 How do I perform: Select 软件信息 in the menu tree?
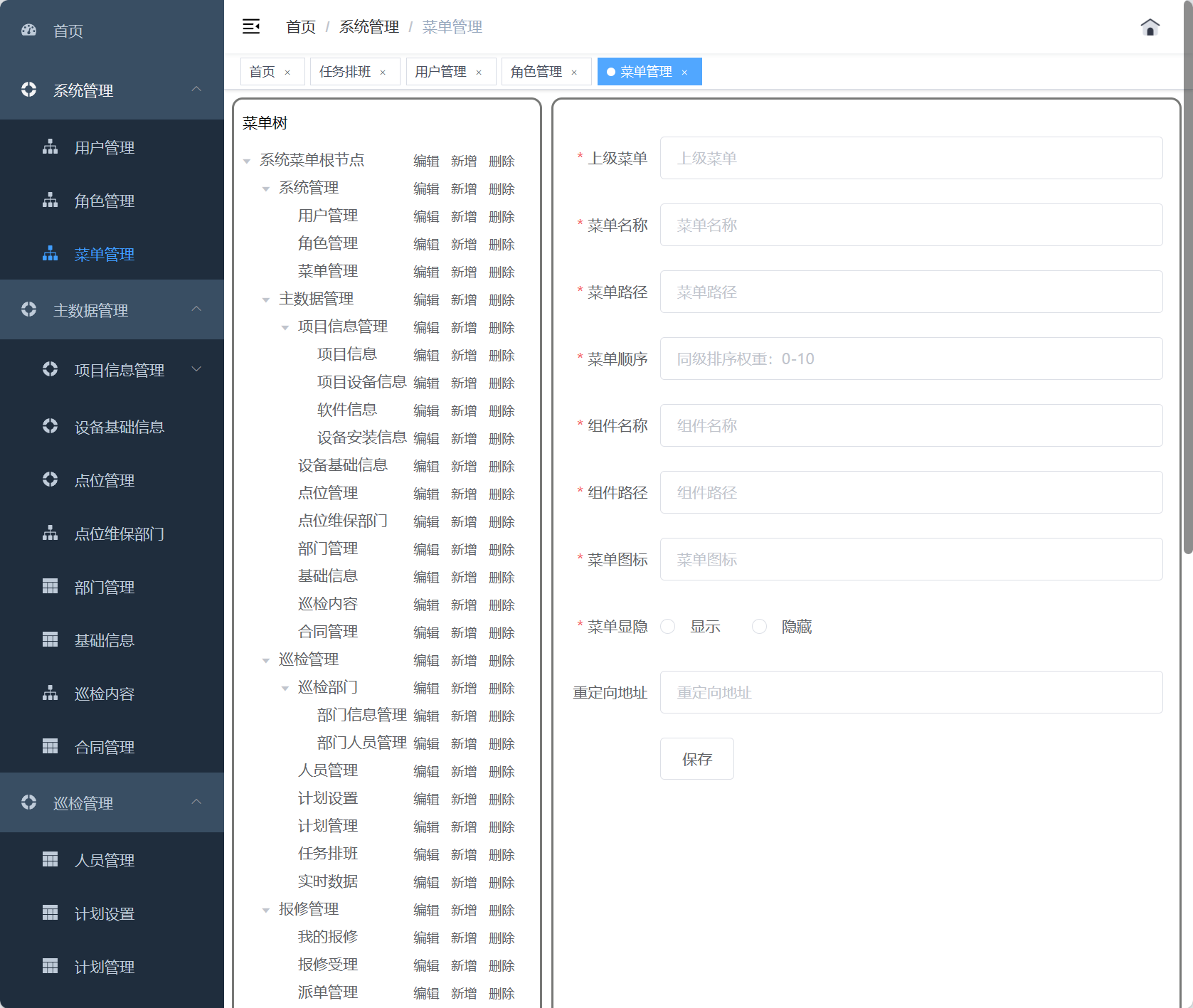coord(346,410)
